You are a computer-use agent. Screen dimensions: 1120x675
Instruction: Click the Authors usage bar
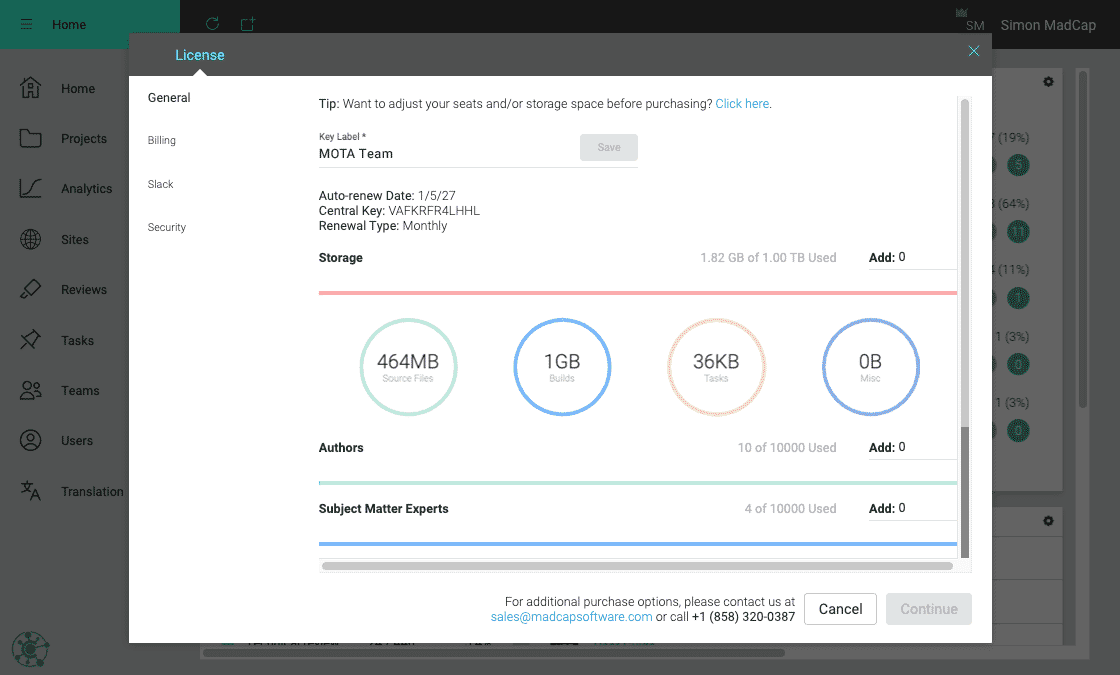click(x=638, y=483)
